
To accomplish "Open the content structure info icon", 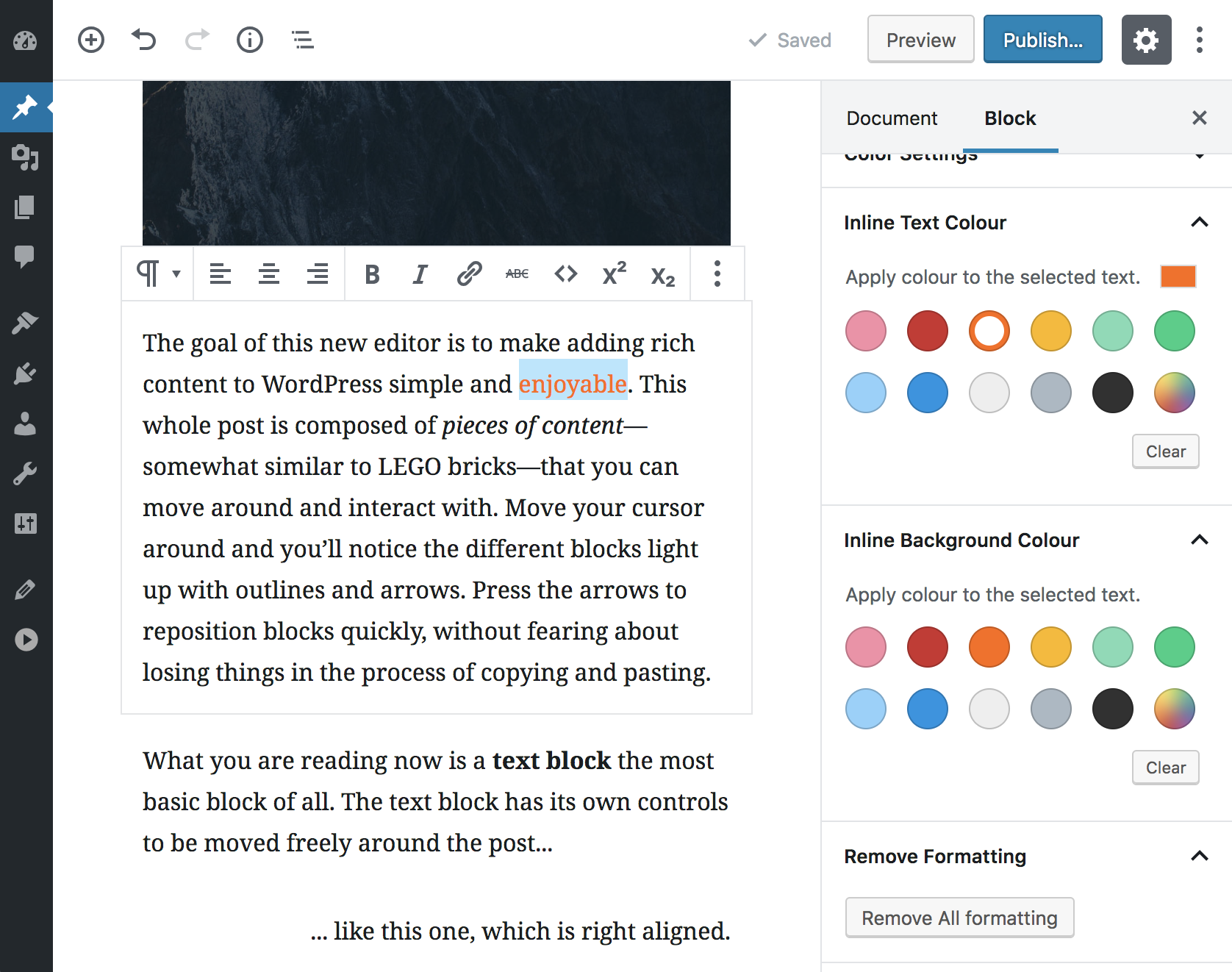I will tap(250, 40).
